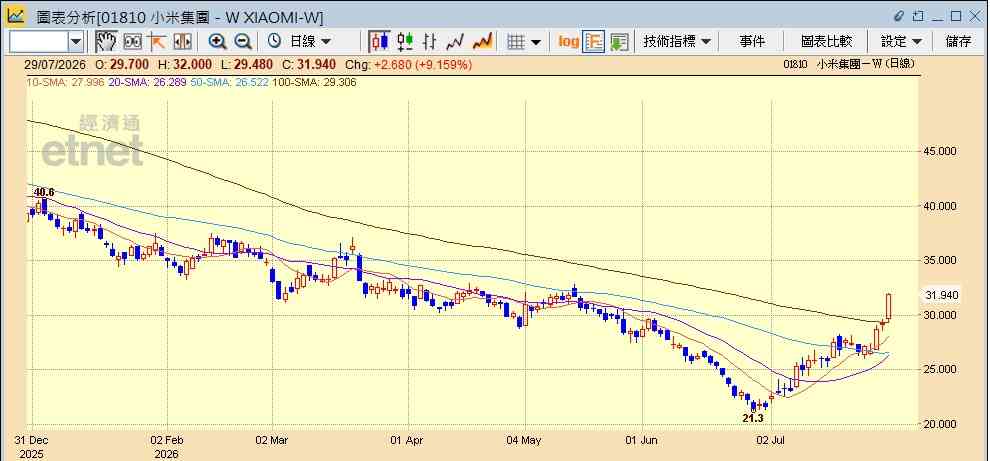
Task: Maximize the chart analysis window
Action: pos(956,15)
